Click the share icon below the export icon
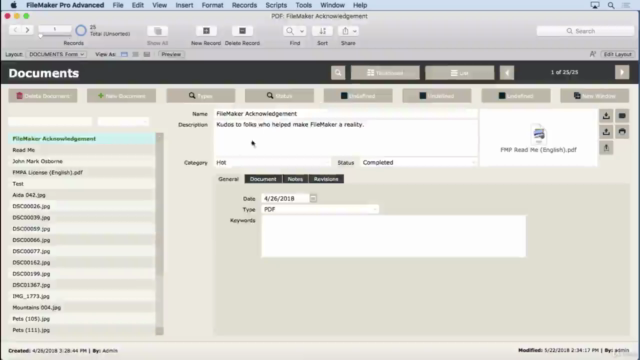The width and height of the screenshot is (640, 360). [x=606, y=148]
